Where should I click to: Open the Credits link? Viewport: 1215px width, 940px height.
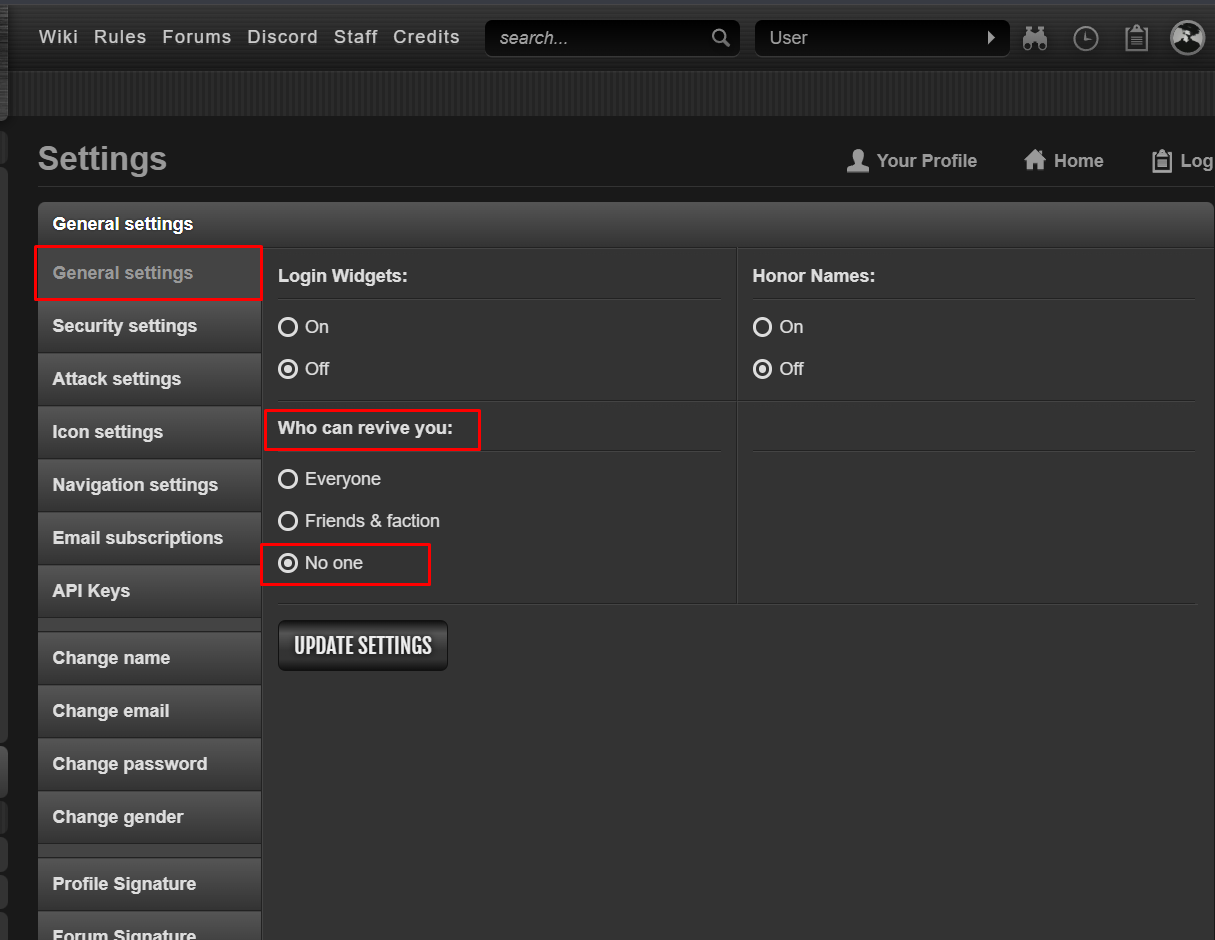click(427, 37)
